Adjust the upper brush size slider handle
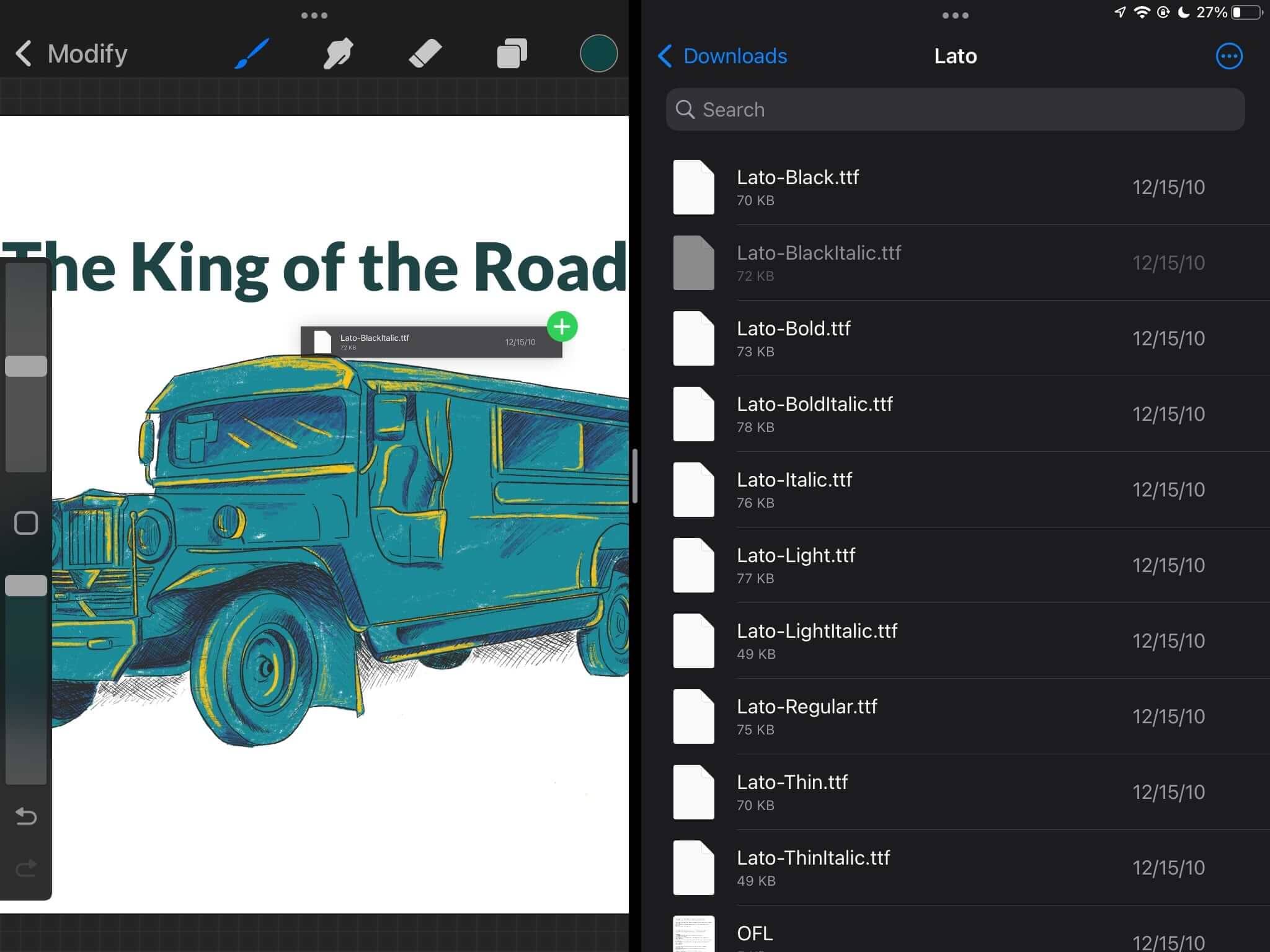Screen dimensions: 1270x952 coord(25,366)
